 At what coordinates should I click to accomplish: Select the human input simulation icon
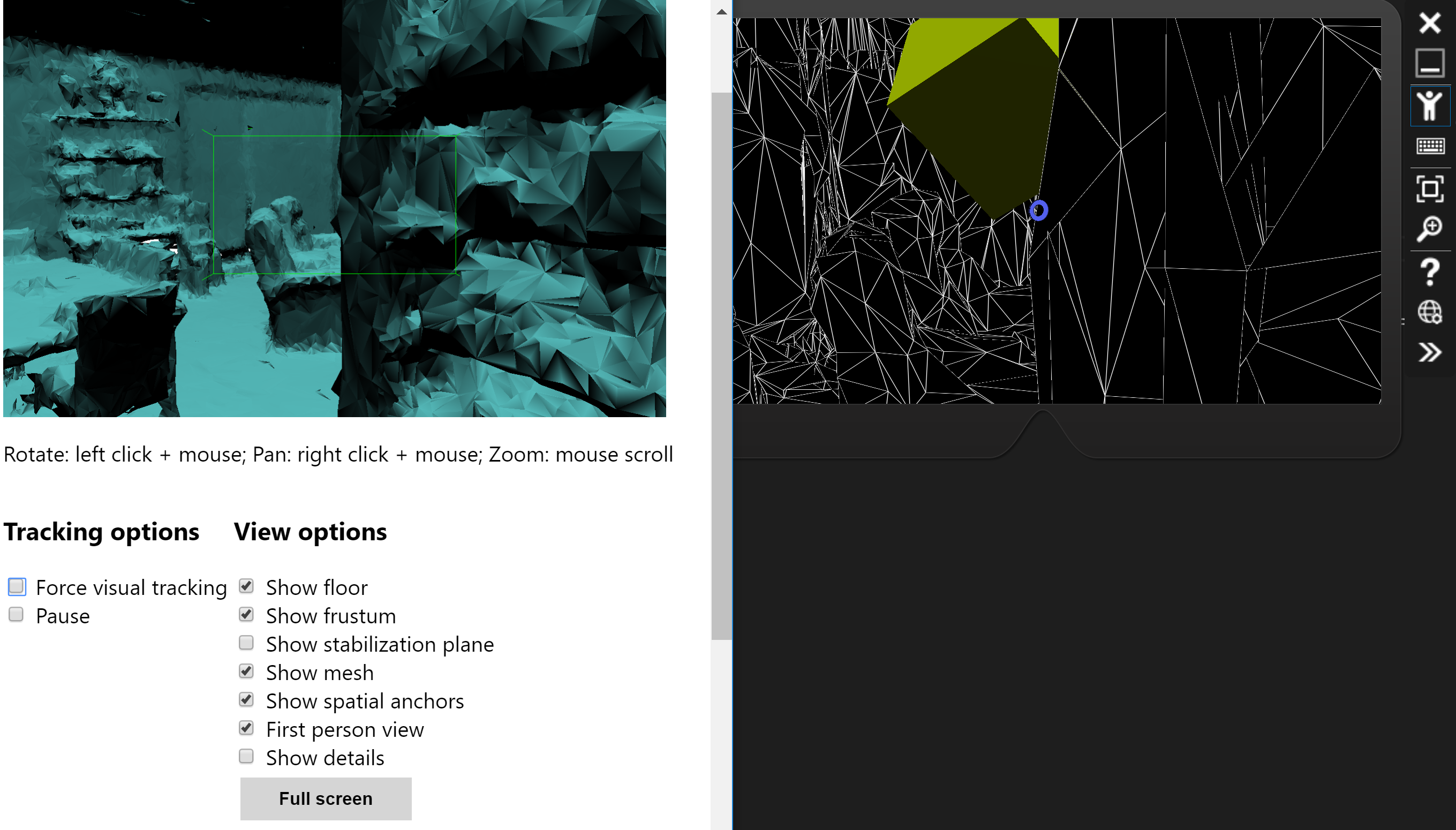tap(1430, 105)
